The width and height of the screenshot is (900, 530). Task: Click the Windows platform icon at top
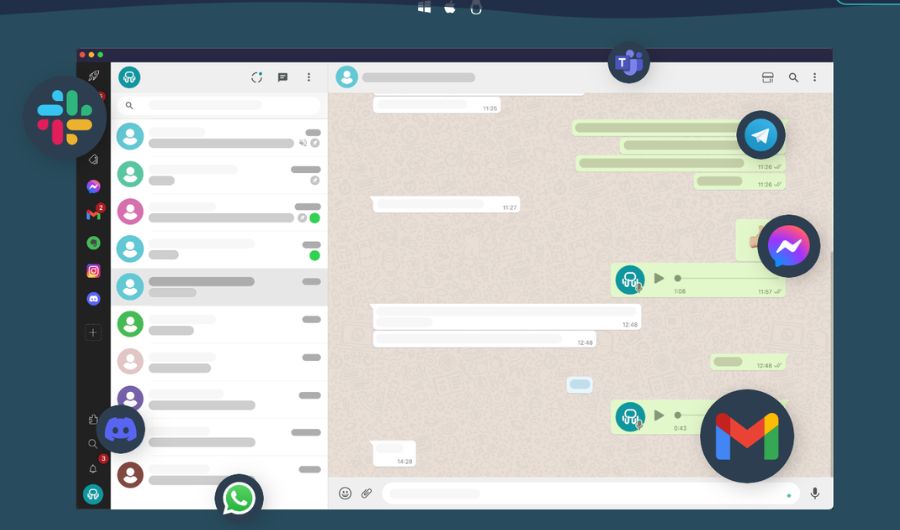click(x=424, y=7)
